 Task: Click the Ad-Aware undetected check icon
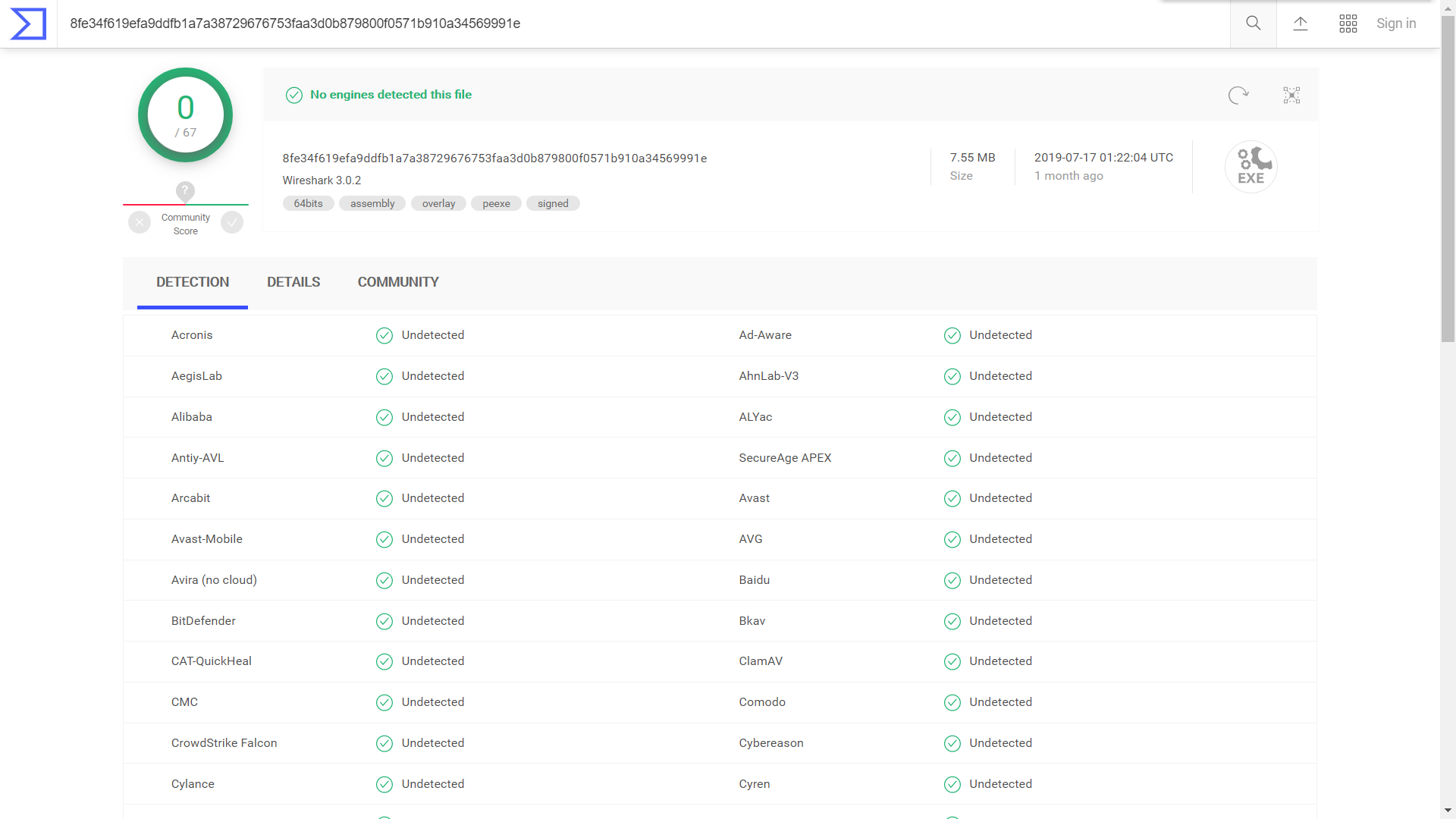(x=952, y=335)
